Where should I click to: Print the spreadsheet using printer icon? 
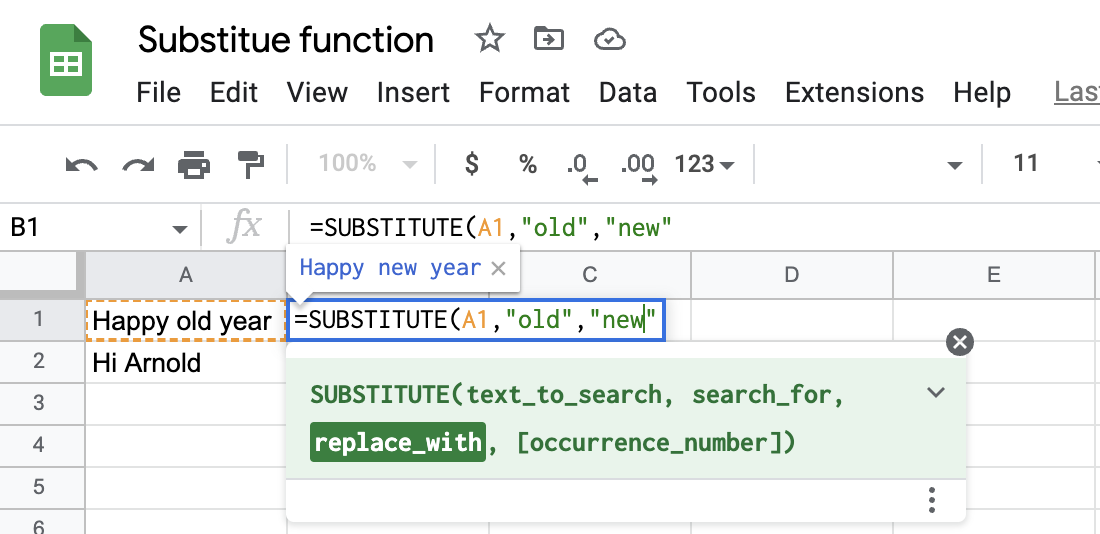194,164
